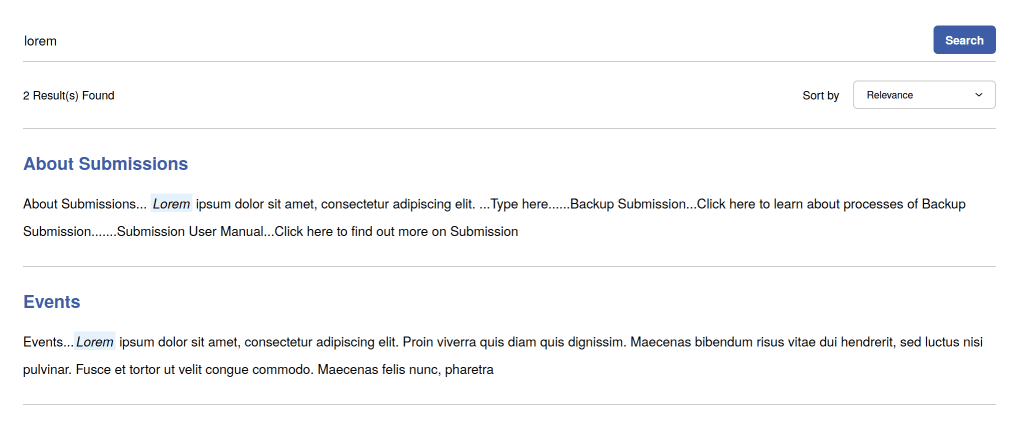The width and height of the screenshot is (1022, 430).
Task: Click the "2 Result(s) Found" count text
Action: pyautogui.click(x=69, y=96)
